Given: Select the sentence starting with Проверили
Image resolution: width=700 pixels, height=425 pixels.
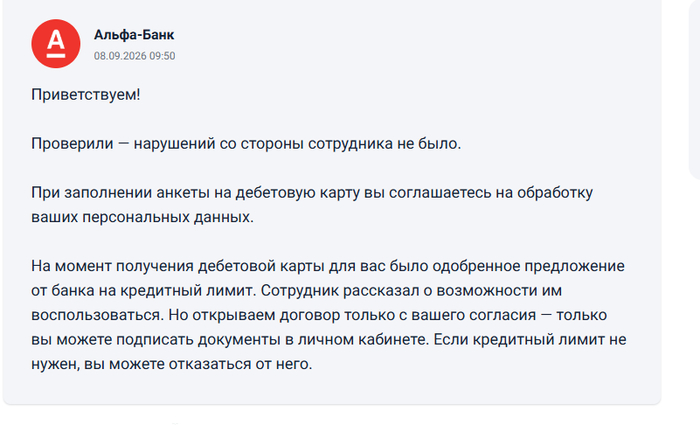Looking at the screenshot, I should (x=246, y=144).
